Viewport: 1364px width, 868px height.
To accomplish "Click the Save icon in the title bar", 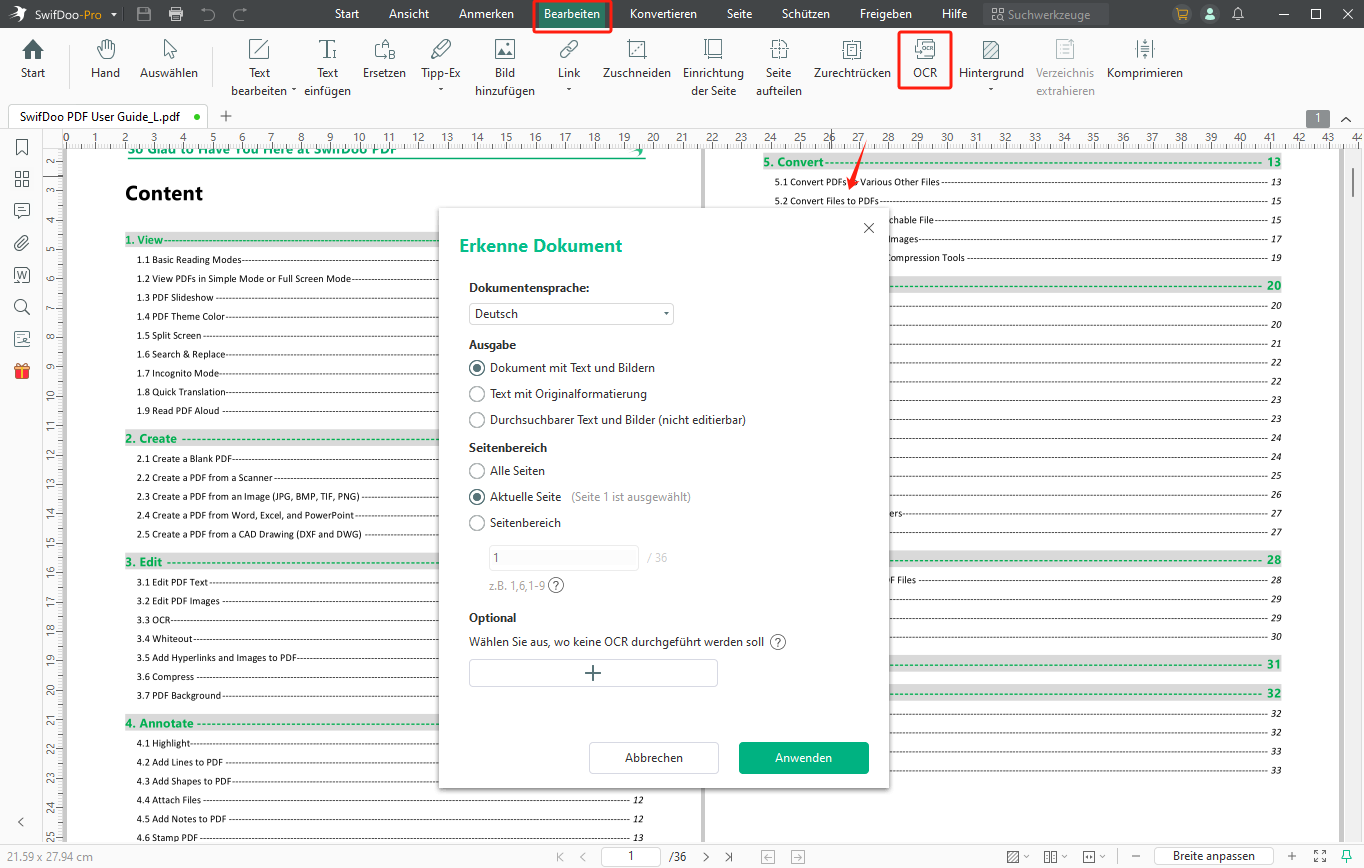I will click(144, 15).
